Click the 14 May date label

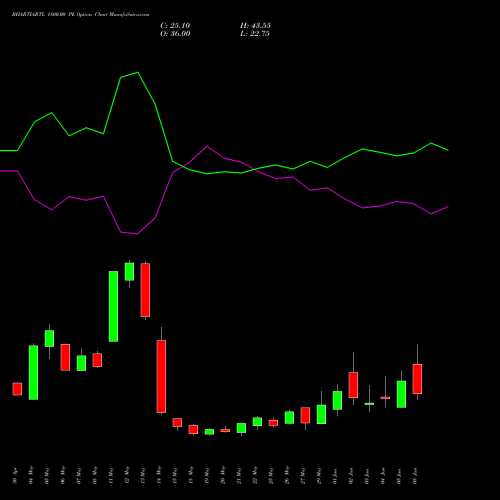(159, 476)
